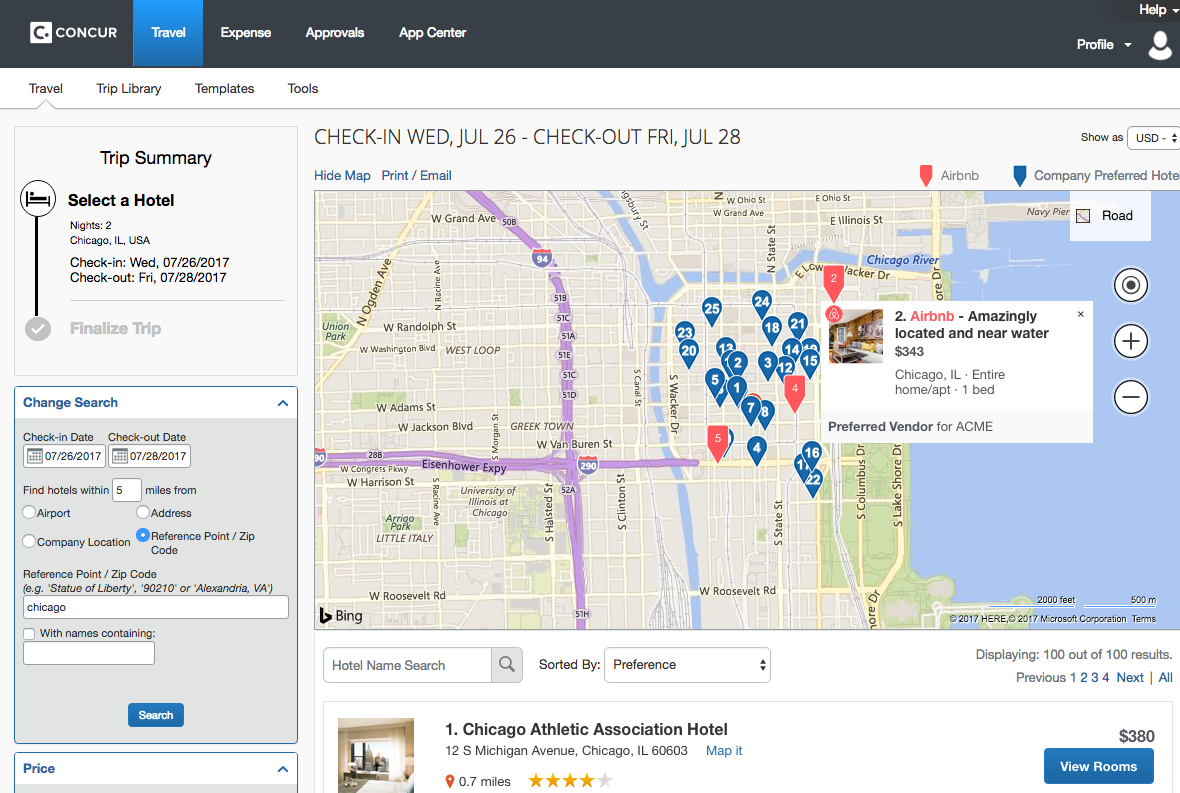Click the Hide Map link
The height and width of the screenshot is (793, 1180).
point(342,175)
